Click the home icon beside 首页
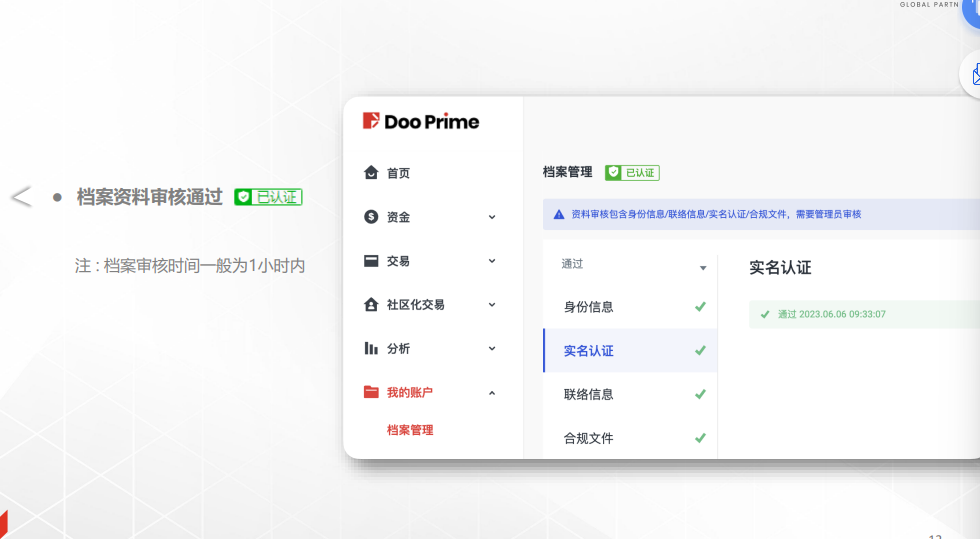Image resolution: width=980 pixels, height=539 pixels. tap(371, 173)
